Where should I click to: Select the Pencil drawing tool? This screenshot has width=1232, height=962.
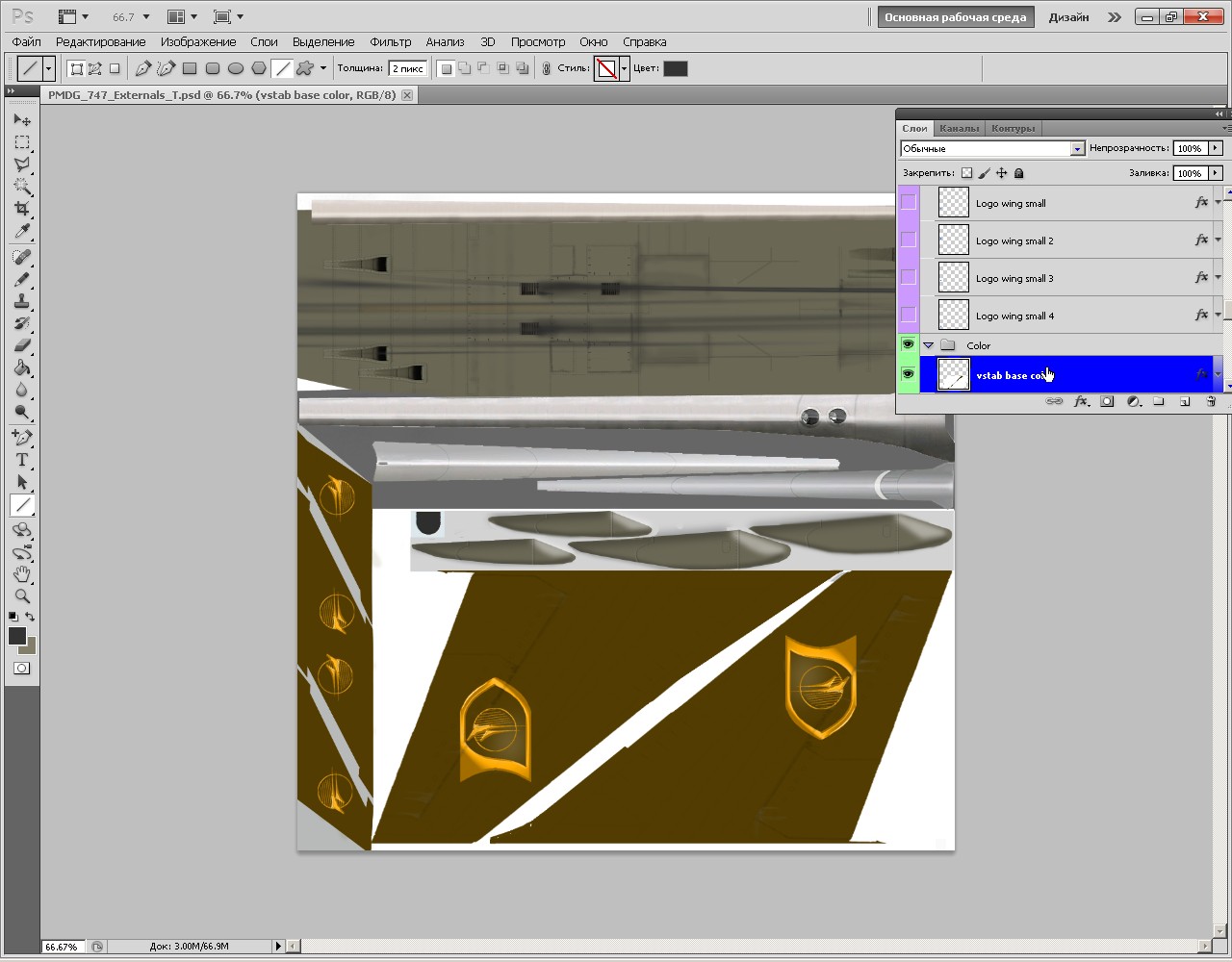click(22, 280)
